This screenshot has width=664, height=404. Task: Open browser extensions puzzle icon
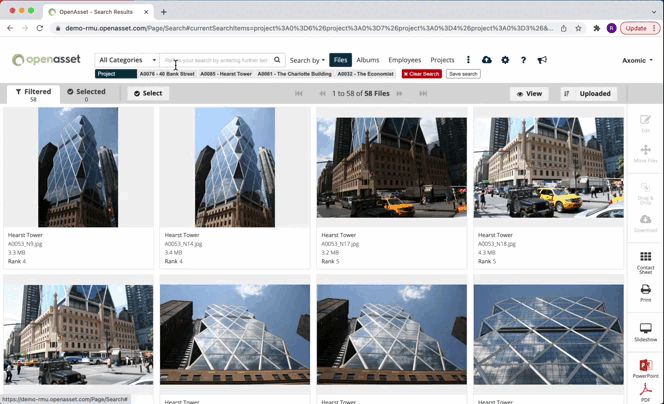[597, 28]
